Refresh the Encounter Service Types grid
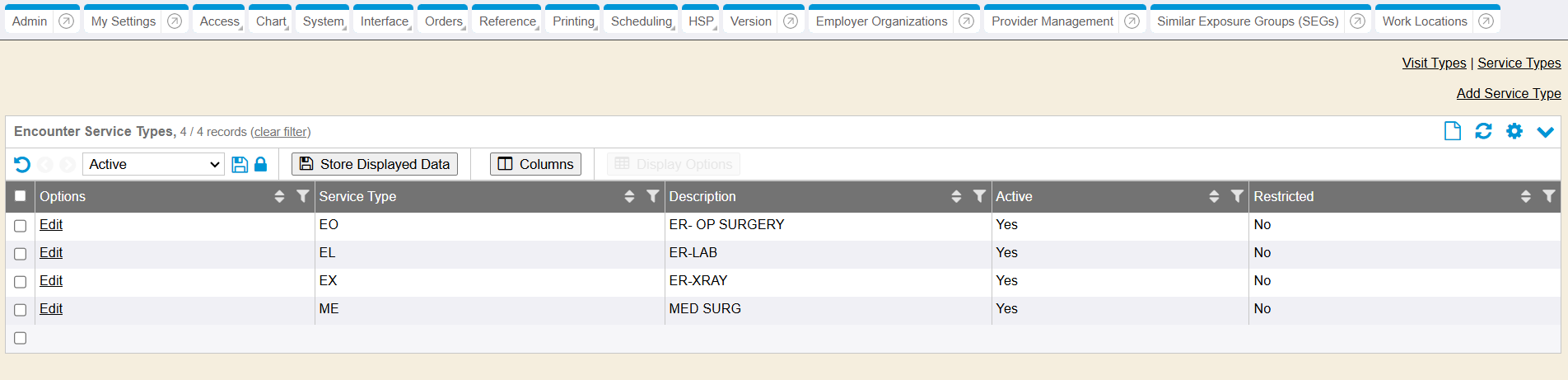The width and height of the screenshot is (1568, 380). coord(1483,131)
